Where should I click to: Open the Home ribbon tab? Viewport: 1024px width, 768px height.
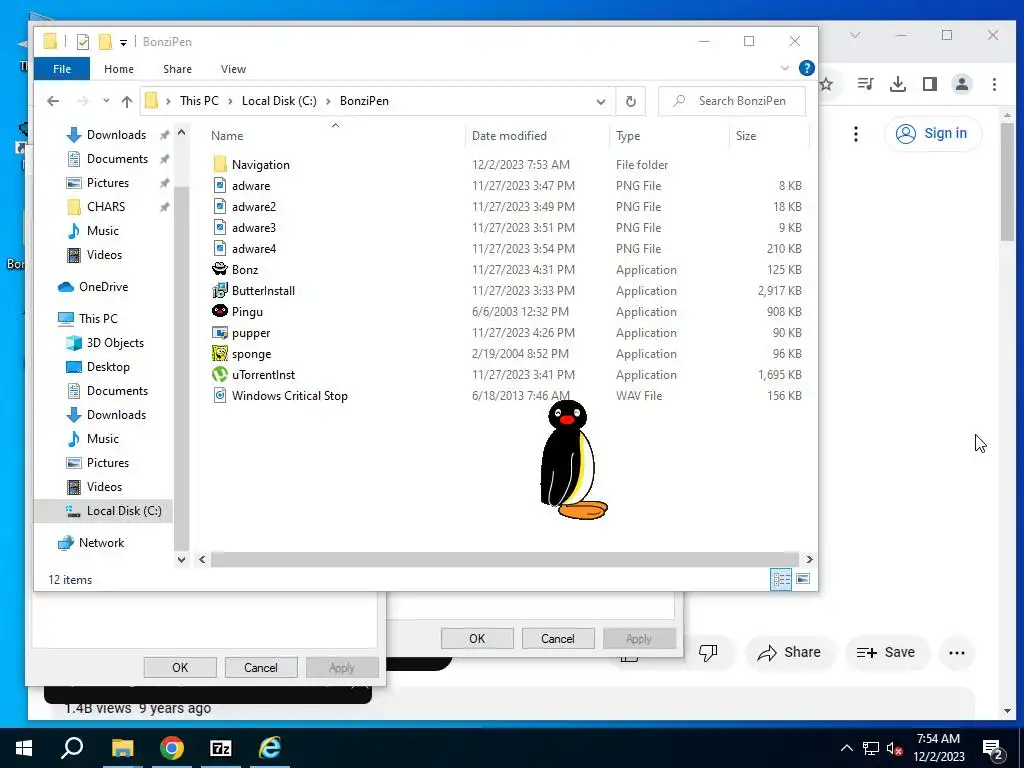(119, 69)
